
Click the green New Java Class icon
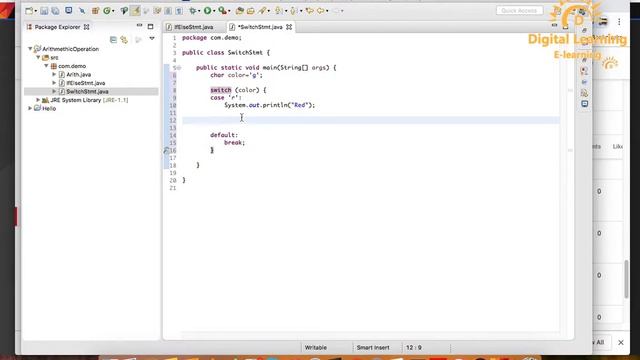(x=107, y=11)
